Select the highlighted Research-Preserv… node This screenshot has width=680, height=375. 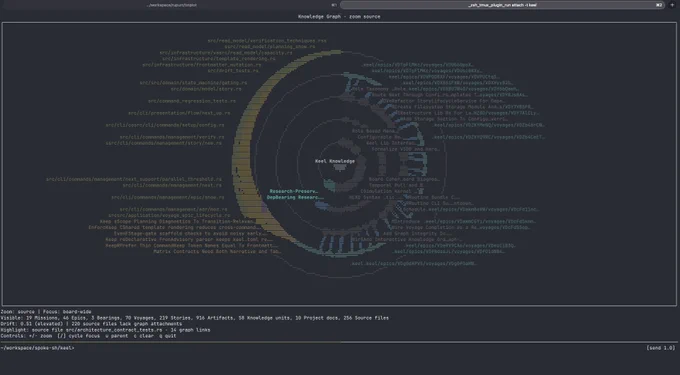pyautogui.click(x=294, y=191)
